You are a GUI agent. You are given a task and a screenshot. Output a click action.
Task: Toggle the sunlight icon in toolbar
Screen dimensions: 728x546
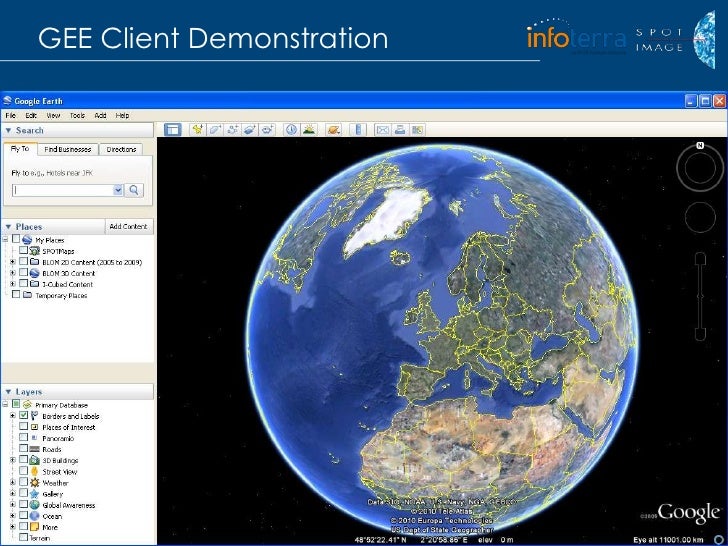[x=310, y=130]
